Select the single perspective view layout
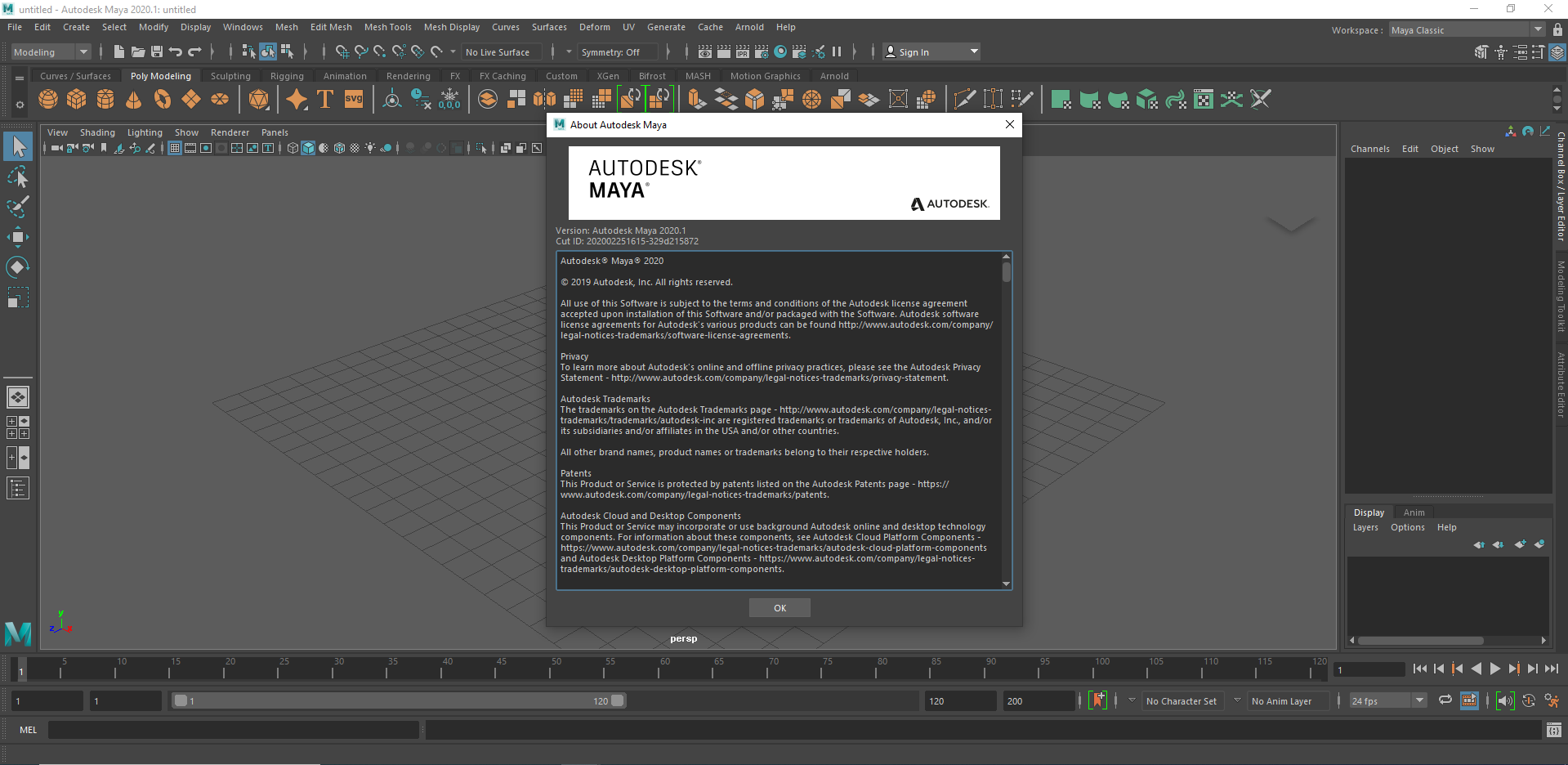The image size is (1568, 765). click(x=18, y=397)
